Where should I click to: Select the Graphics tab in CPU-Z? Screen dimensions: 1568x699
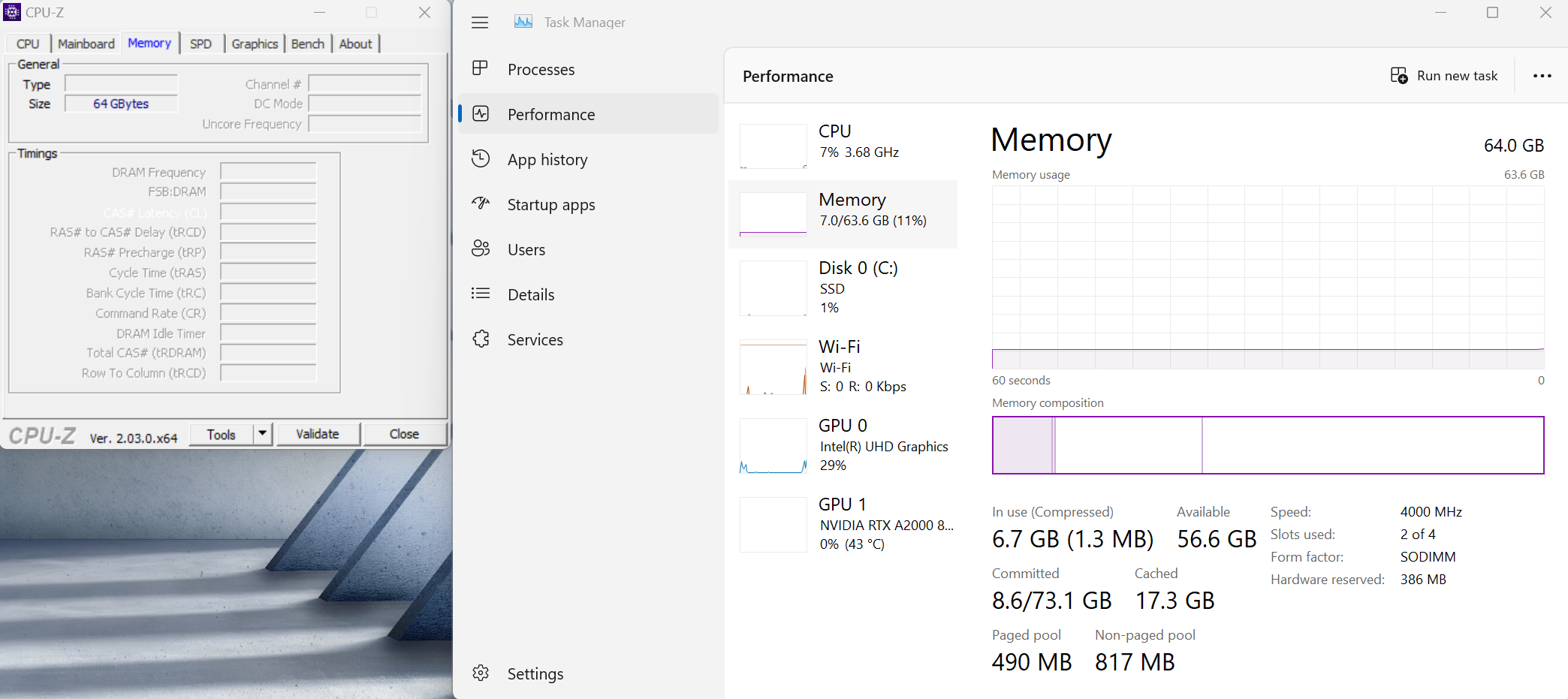coord(255,44)
